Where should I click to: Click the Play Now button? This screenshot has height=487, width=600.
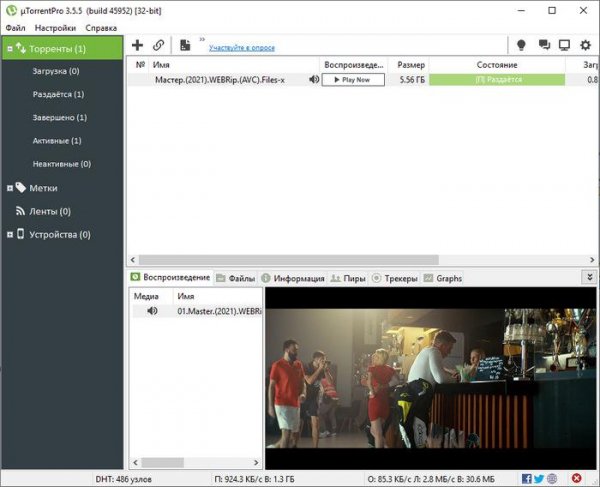(353, 80)
